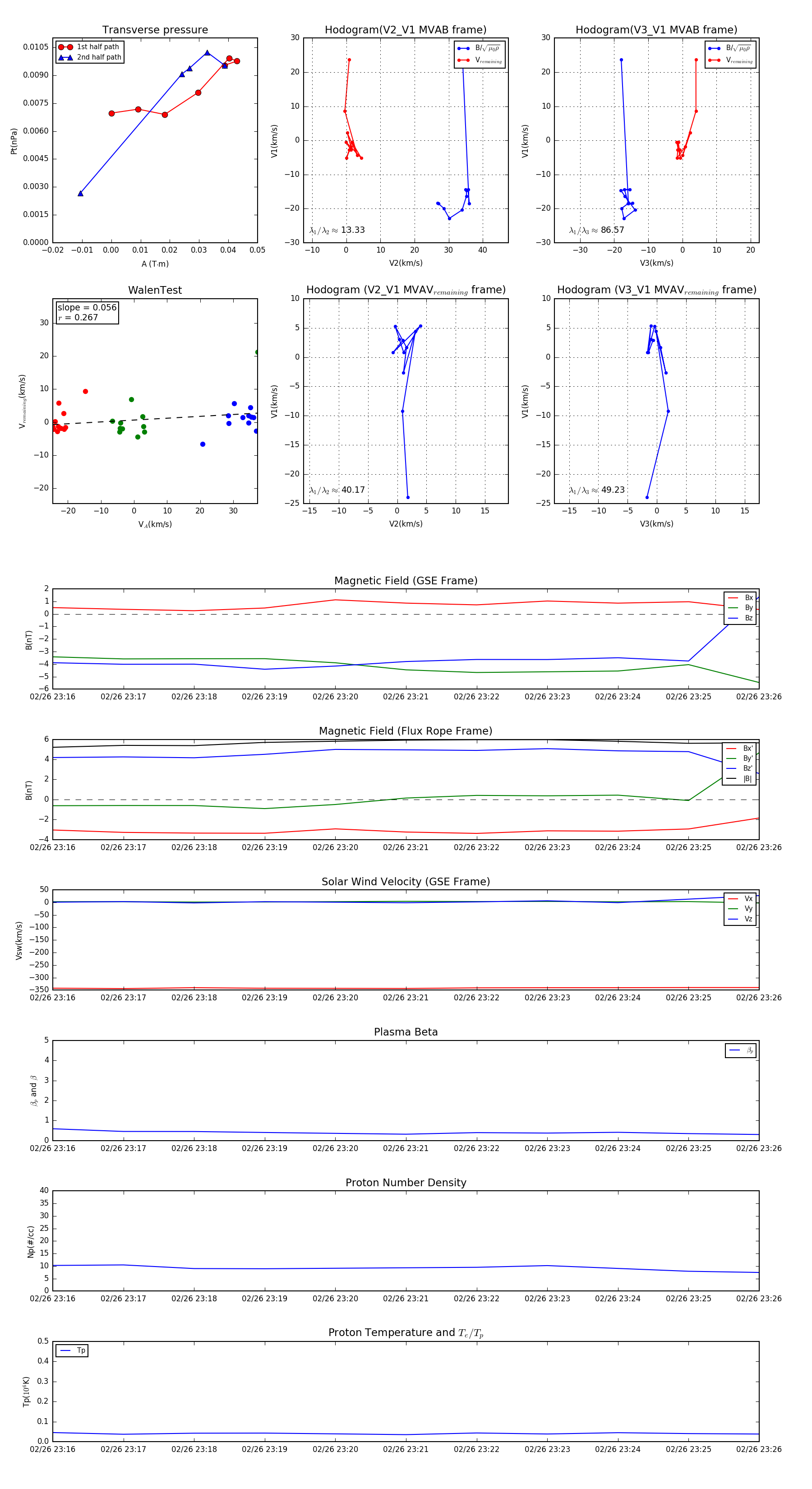This screenshot has width=812, height=1489.
Task: Click the "Tp(10^6K)" y-axis label
Action: click(x=26, y=1392)
